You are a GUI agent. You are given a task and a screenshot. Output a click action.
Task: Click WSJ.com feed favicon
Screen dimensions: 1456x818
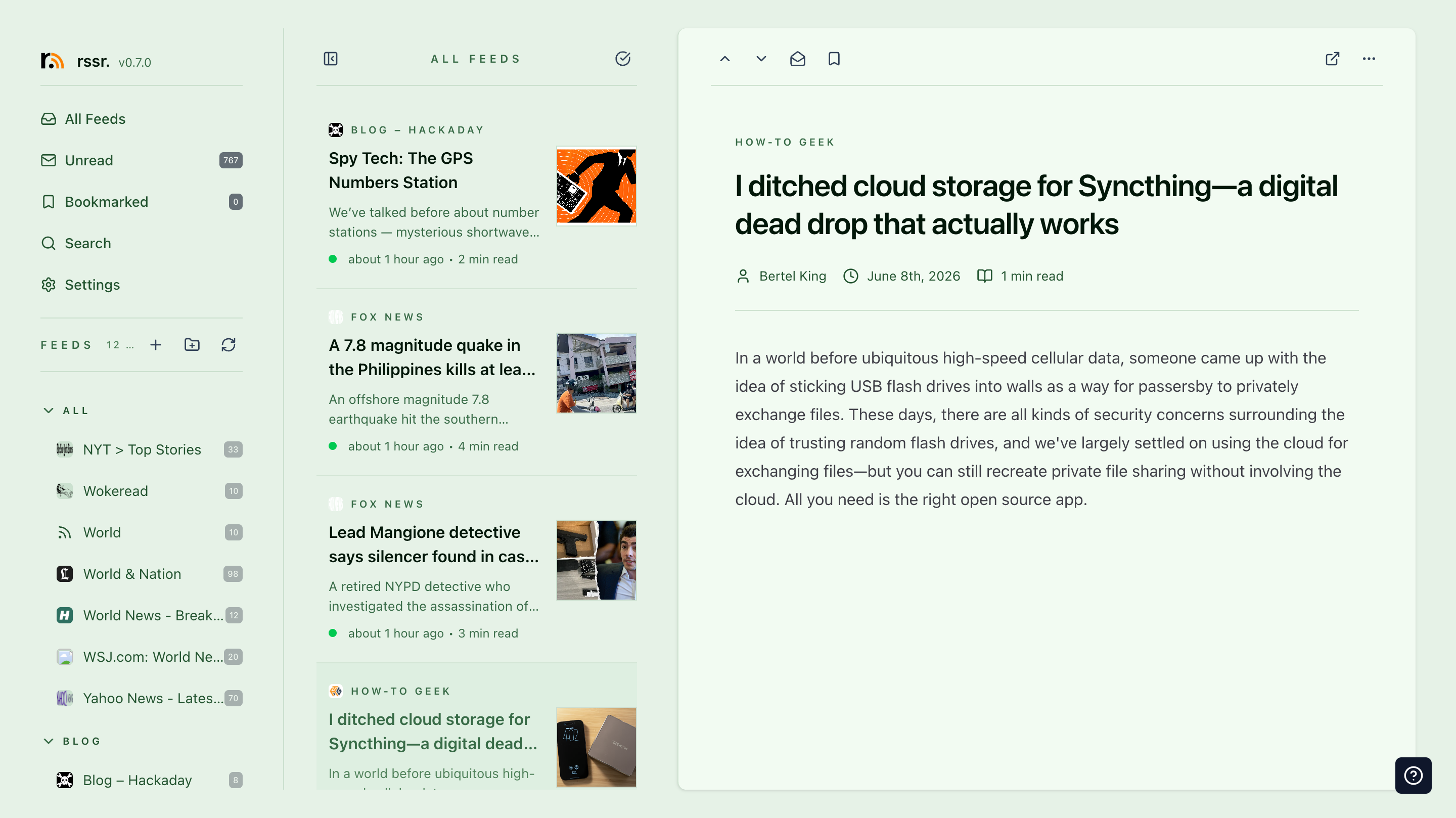point(64,657)
